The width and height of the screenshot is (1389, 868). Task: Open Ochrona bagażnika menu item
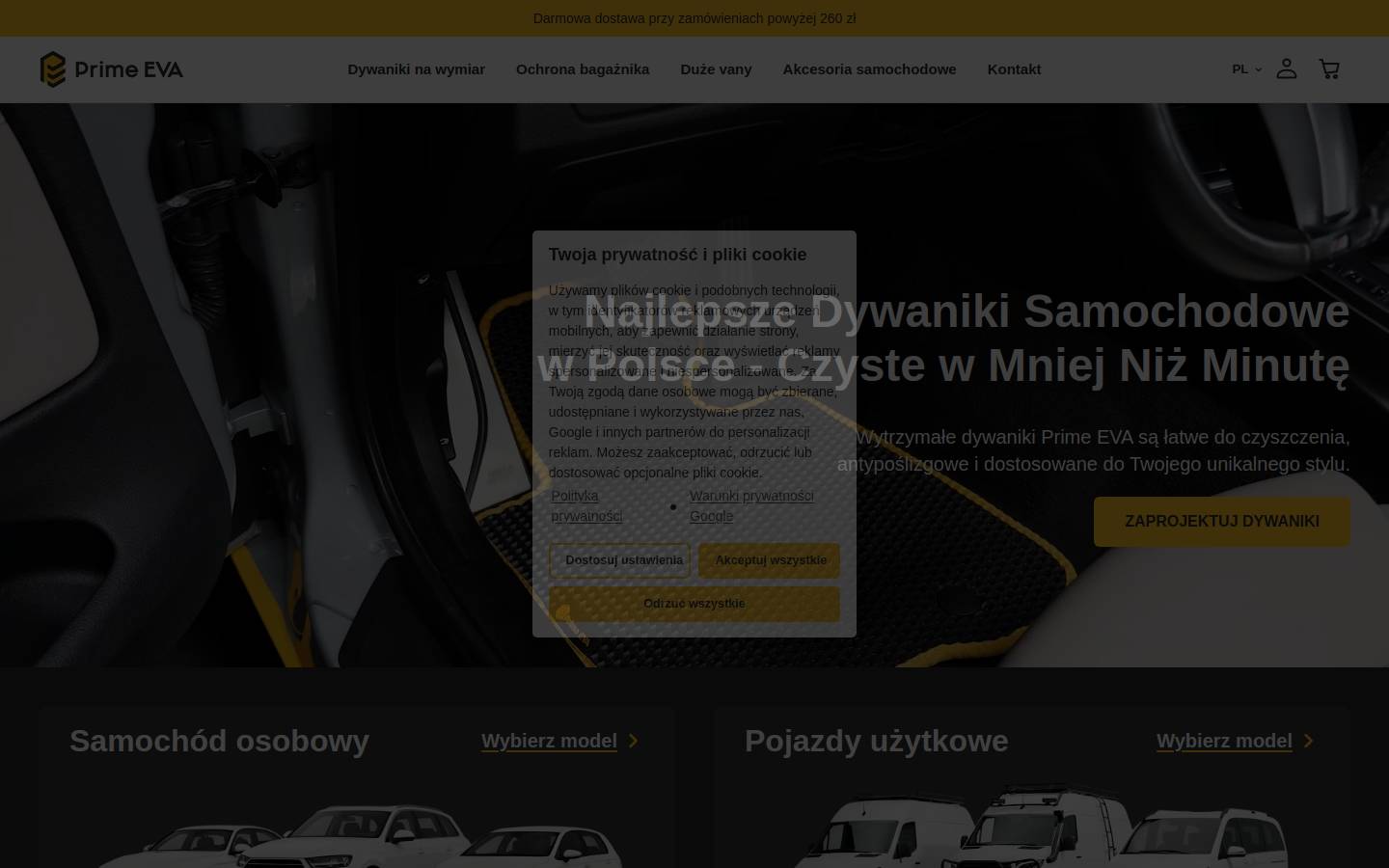(x=583, y=69)
